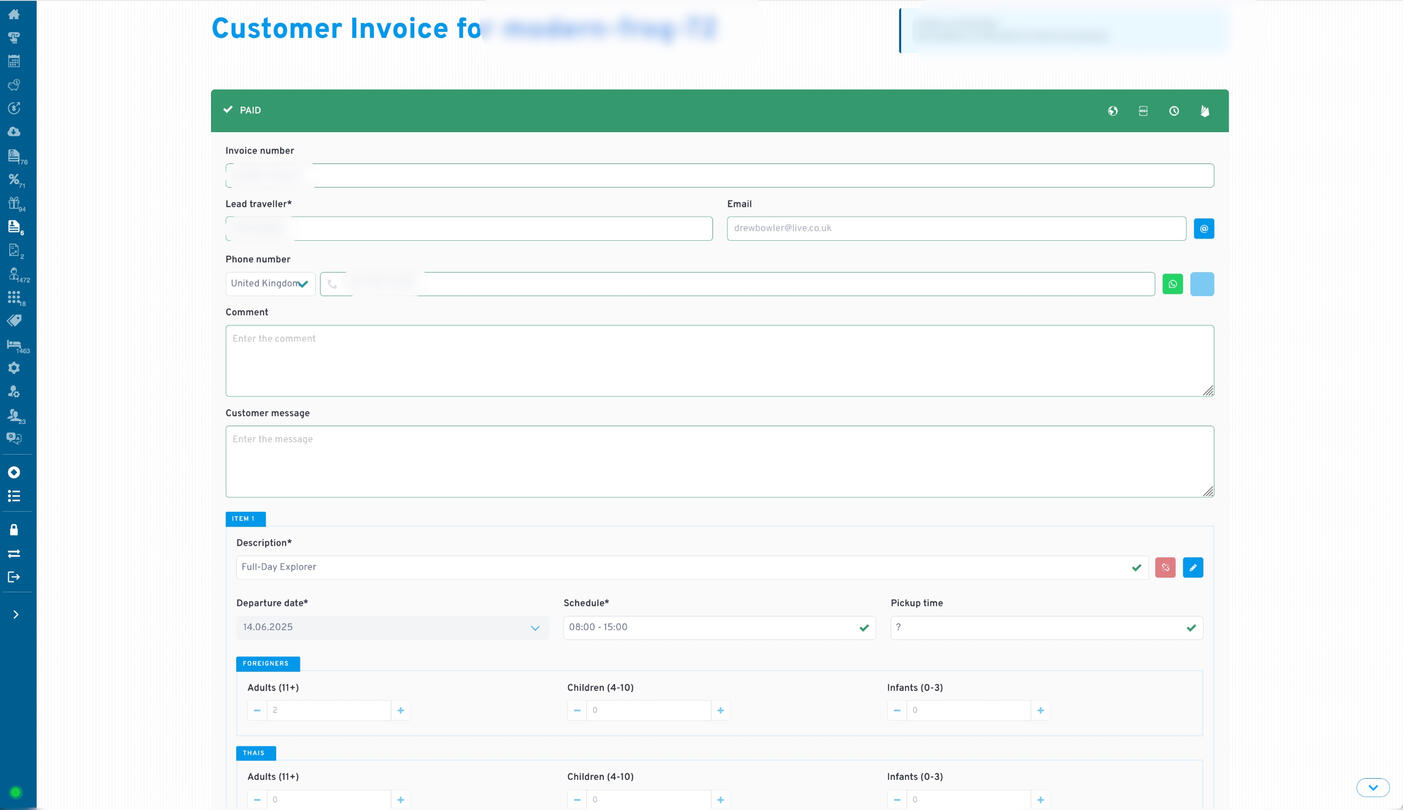
Task: Open the clock history icon on PAID banner
Action: [1173, 111]
